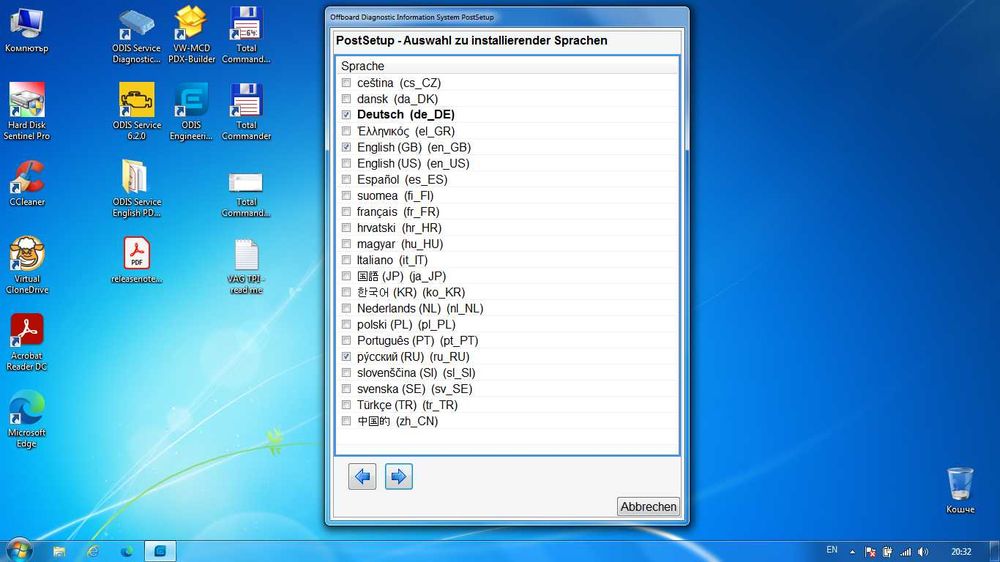Open VAG TPI read me file
Screen dimensions: 1000x562
246,267
